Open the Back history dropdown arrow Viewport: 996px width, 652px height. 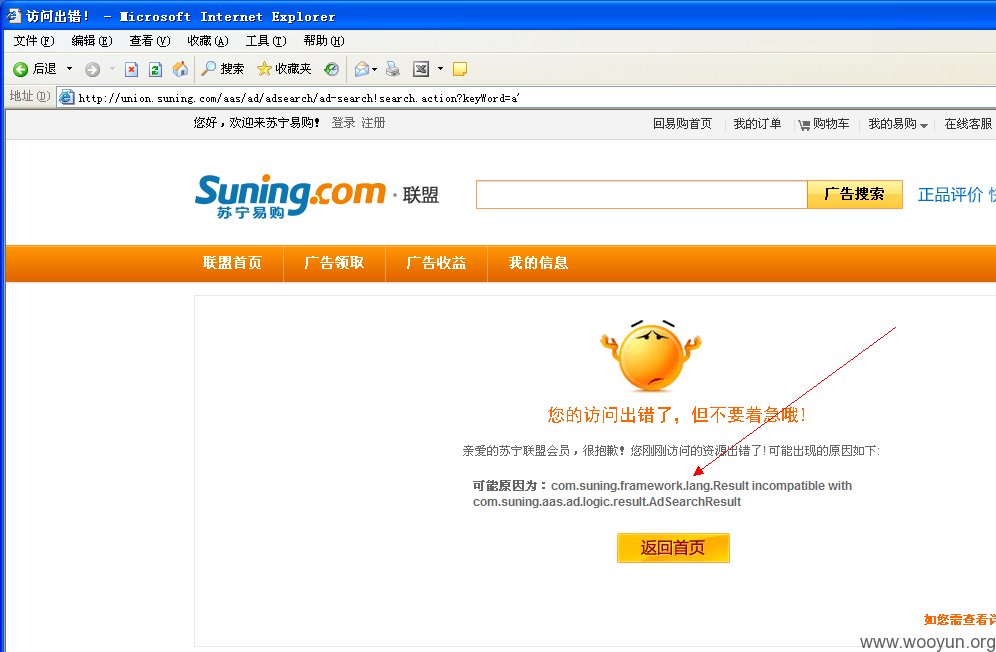coord(69,69)
